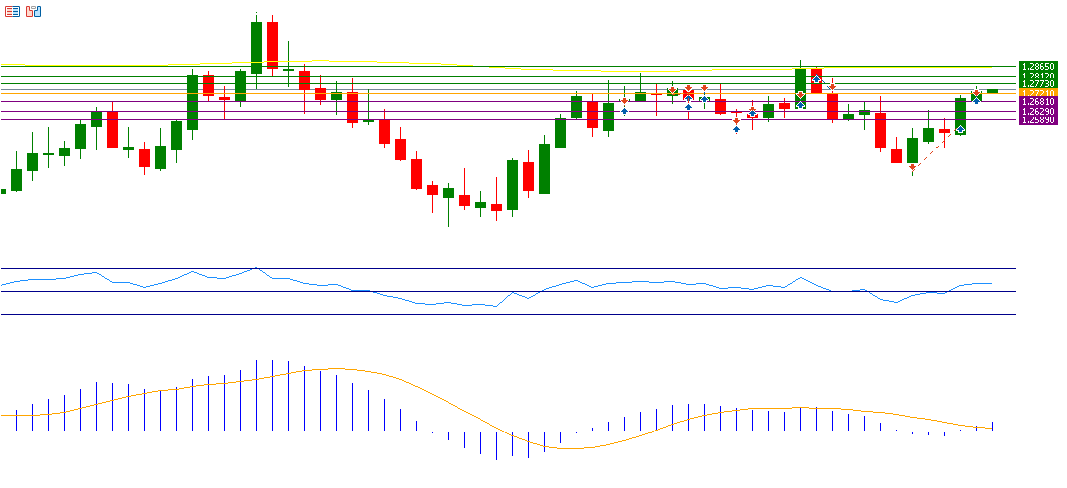Click the blue buy arrow on the last tall green candle
Viewport: 1067px width, 488px height.
[x=960, y=129]
